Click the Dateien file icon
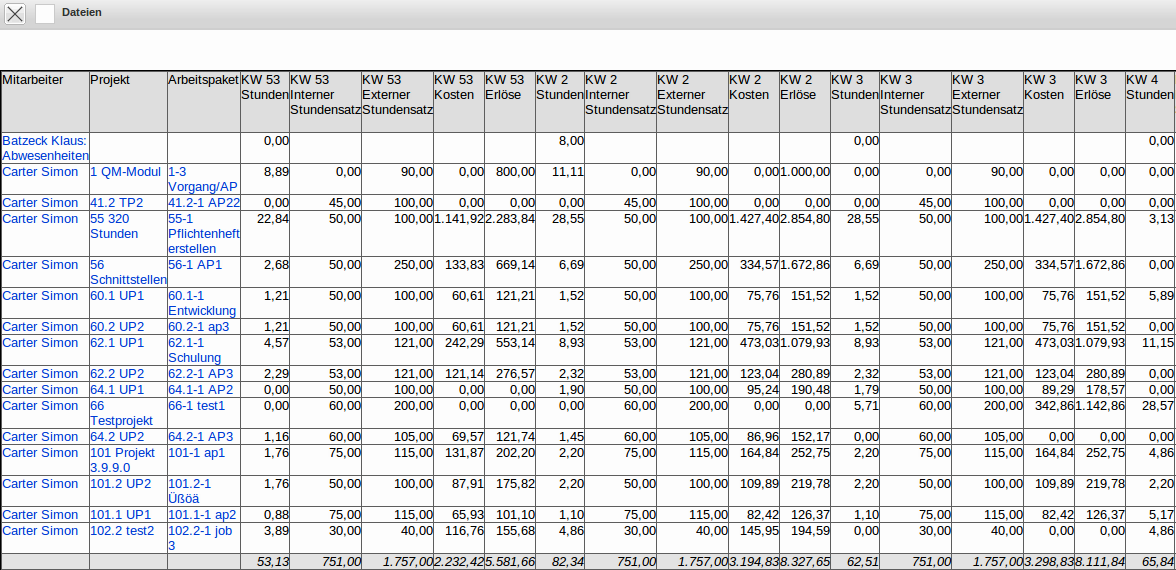The width and height of the screenshot is (1176, 570). [x=45, y=14]
